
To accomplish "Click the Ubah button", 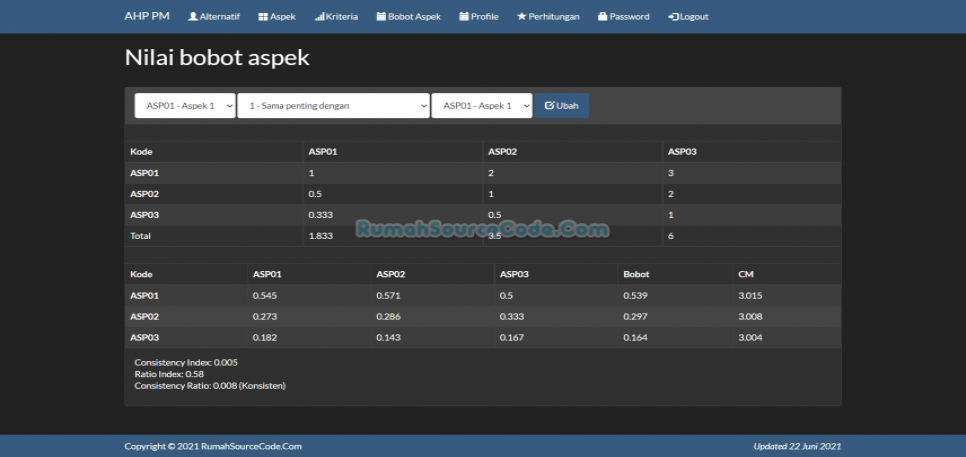I will tap(561, 106).
